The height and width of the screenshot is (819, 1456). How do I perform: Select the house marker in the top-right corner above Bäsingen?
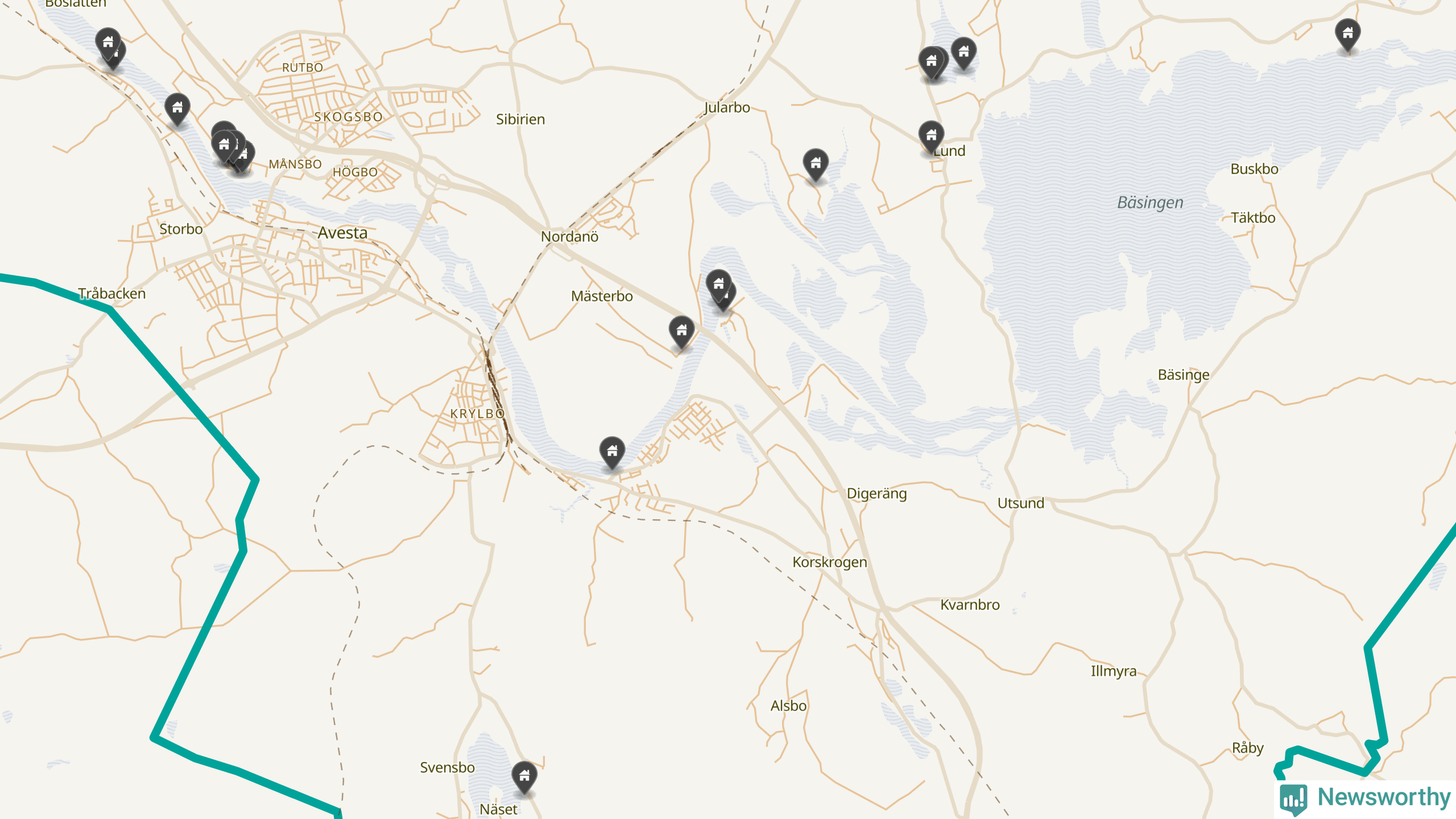point(1347,34)
